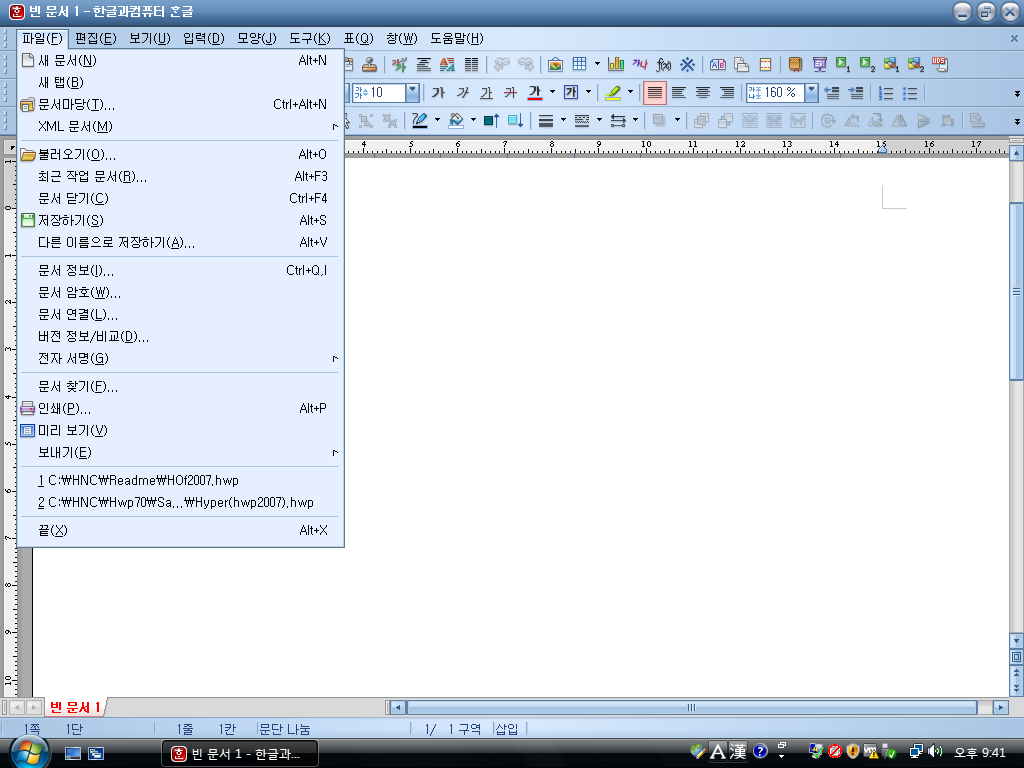Open the 160 % line spacing dropdown

coord(811,93)
